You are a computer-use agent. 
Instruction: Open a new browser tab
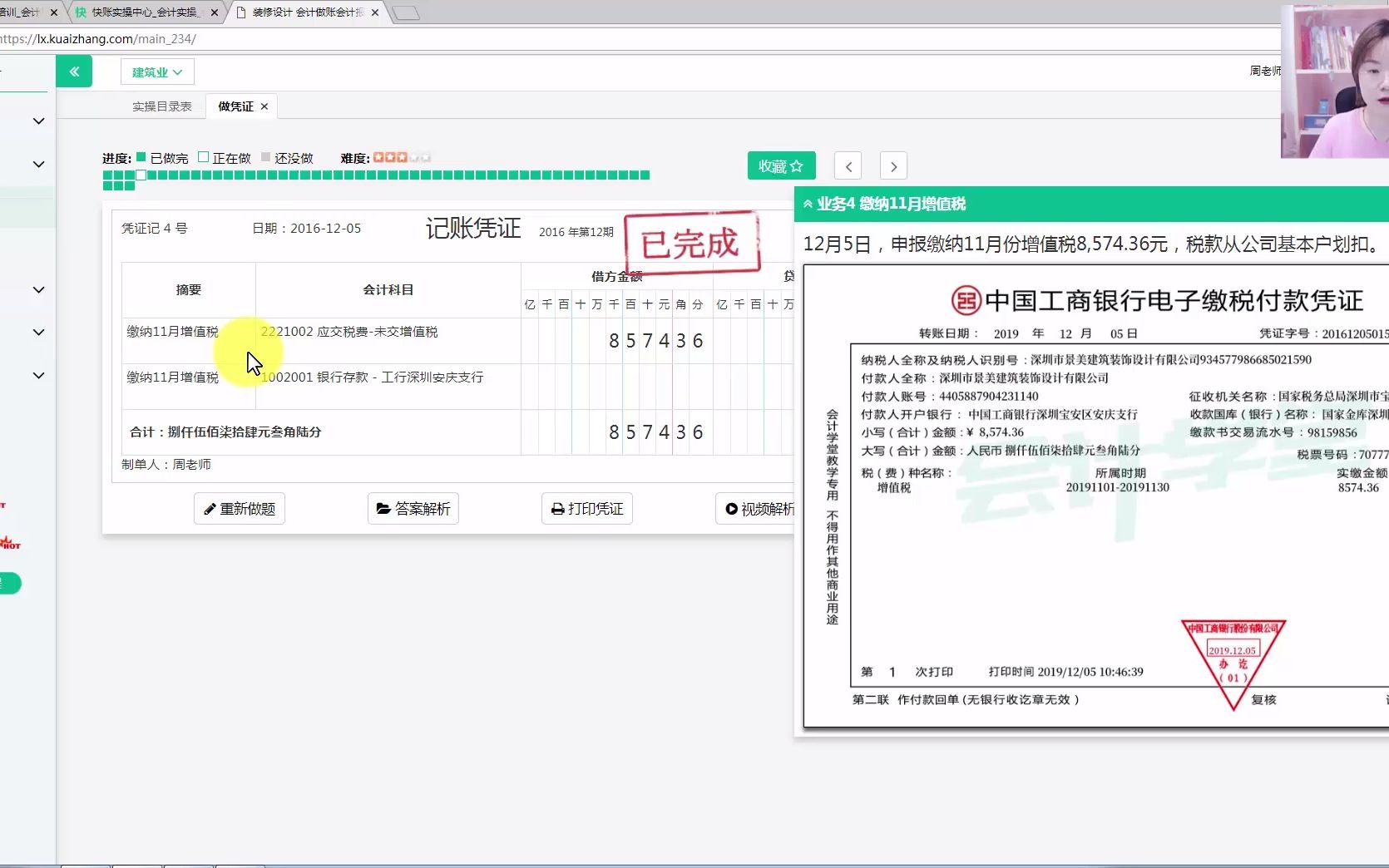[x=406, y=13]
